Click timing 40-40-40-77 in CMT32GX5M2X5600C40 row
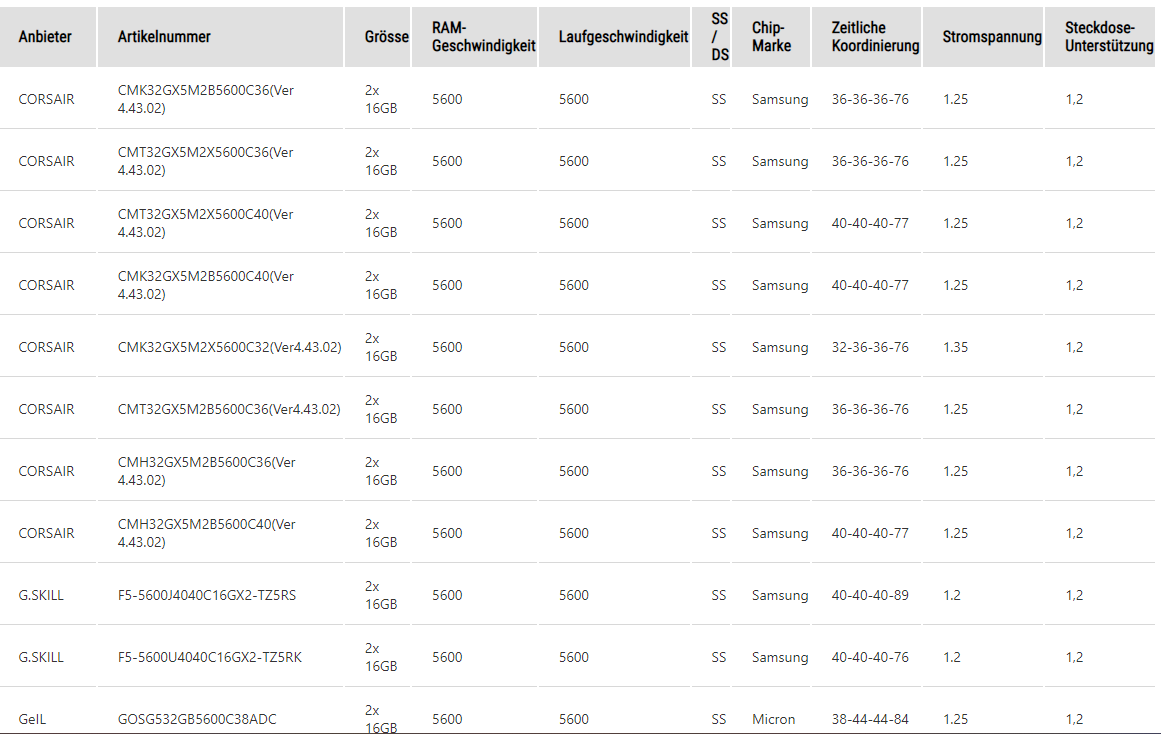This screenshot has width=1161, height=734. tap(870, 224)
